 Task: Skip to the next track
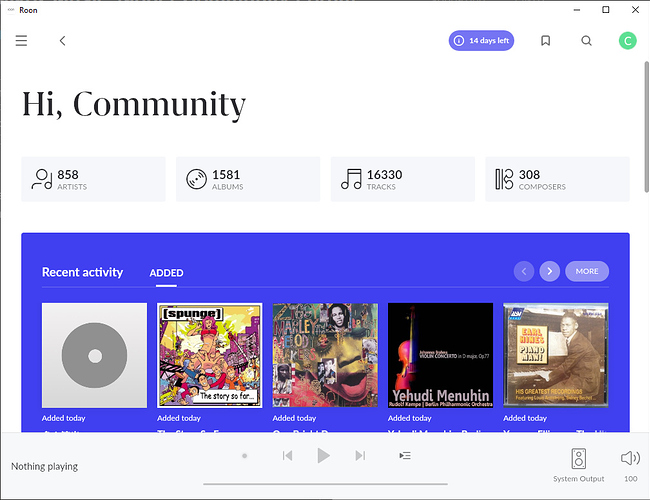click(360, 455)
